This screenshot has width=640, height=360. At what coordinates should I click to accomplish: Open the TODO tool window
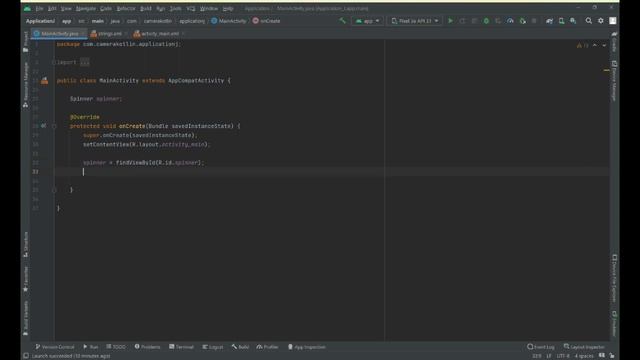coord(116,347)
